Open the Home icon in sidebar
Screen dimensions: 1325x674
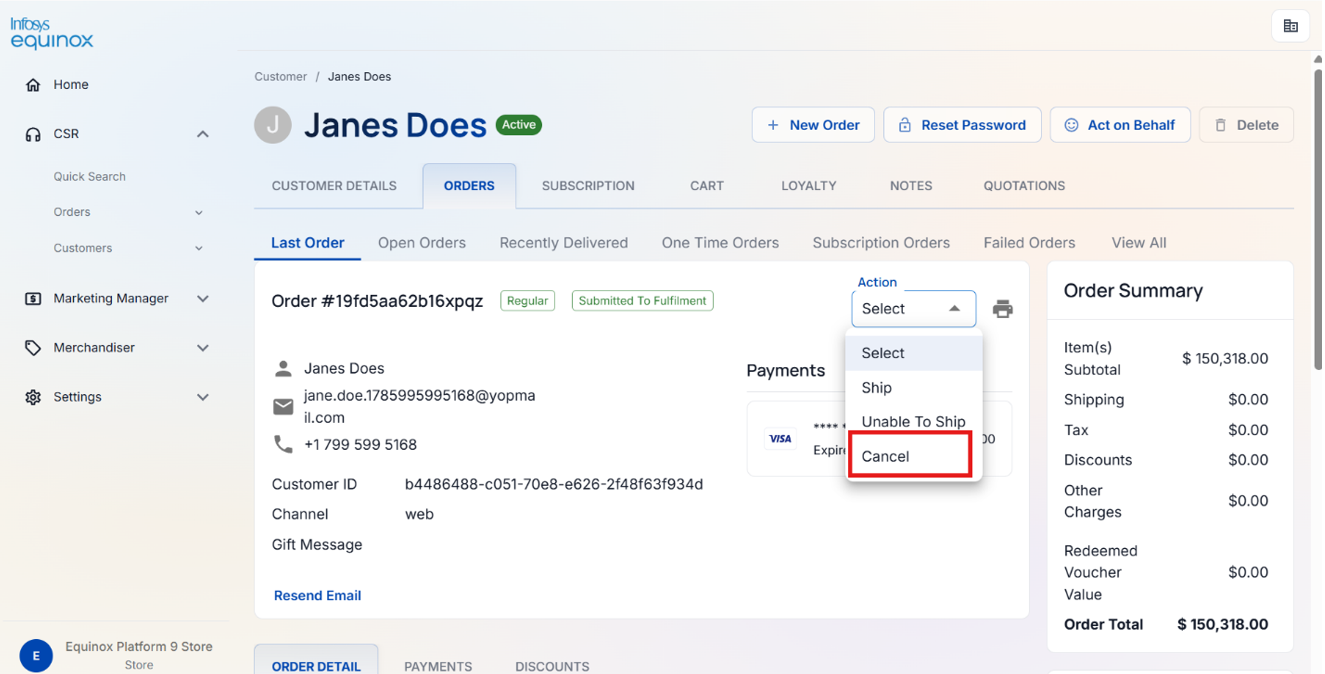(33, 85)
